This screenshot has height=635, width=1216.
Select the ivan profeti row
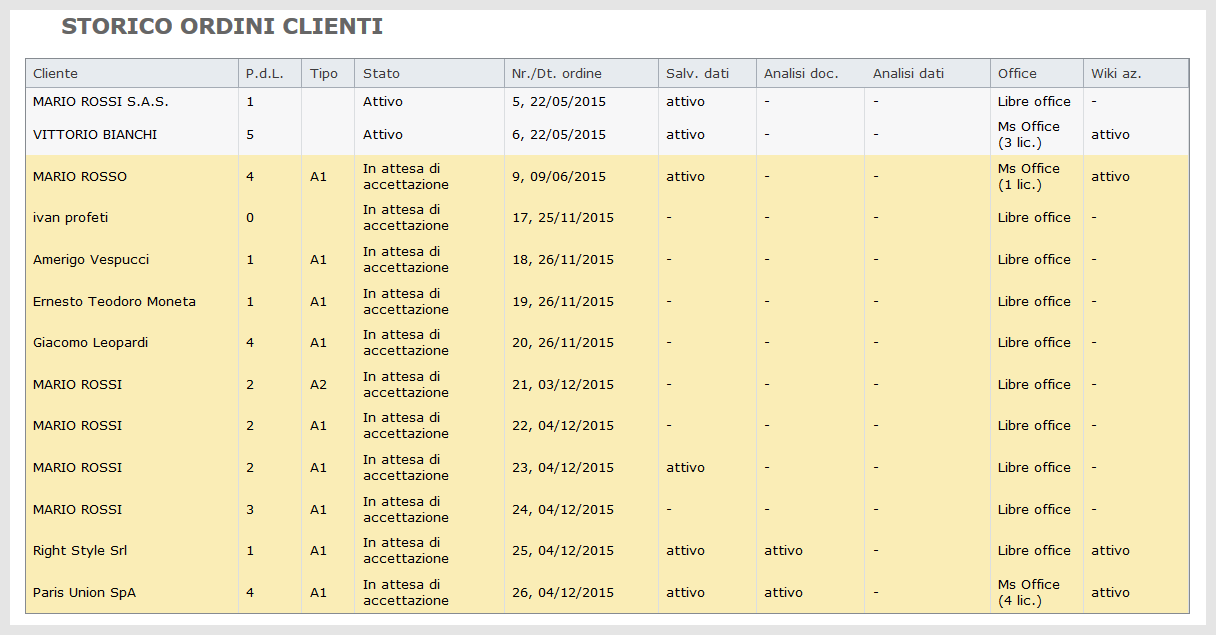click(x=607, y=218)
